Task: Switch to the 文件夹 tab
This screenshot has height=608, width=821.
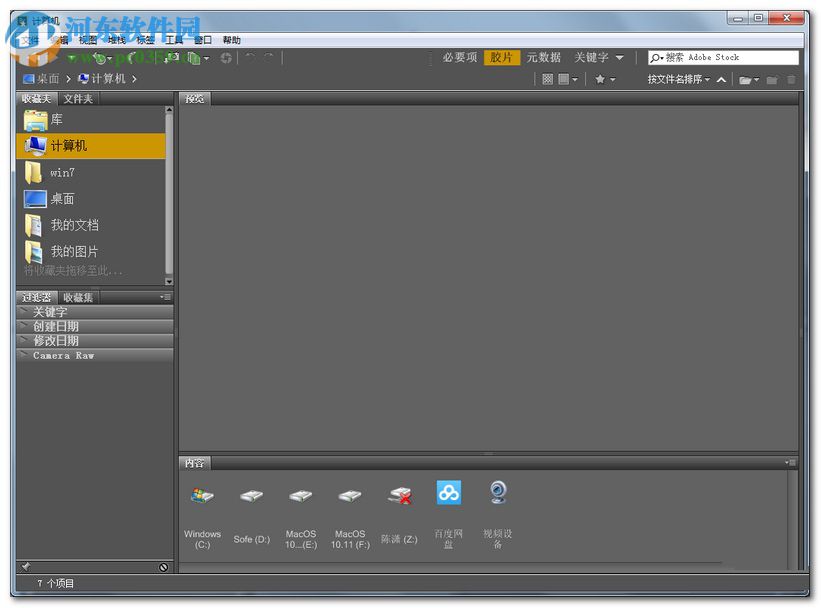Action: click(x=78, y=98)
